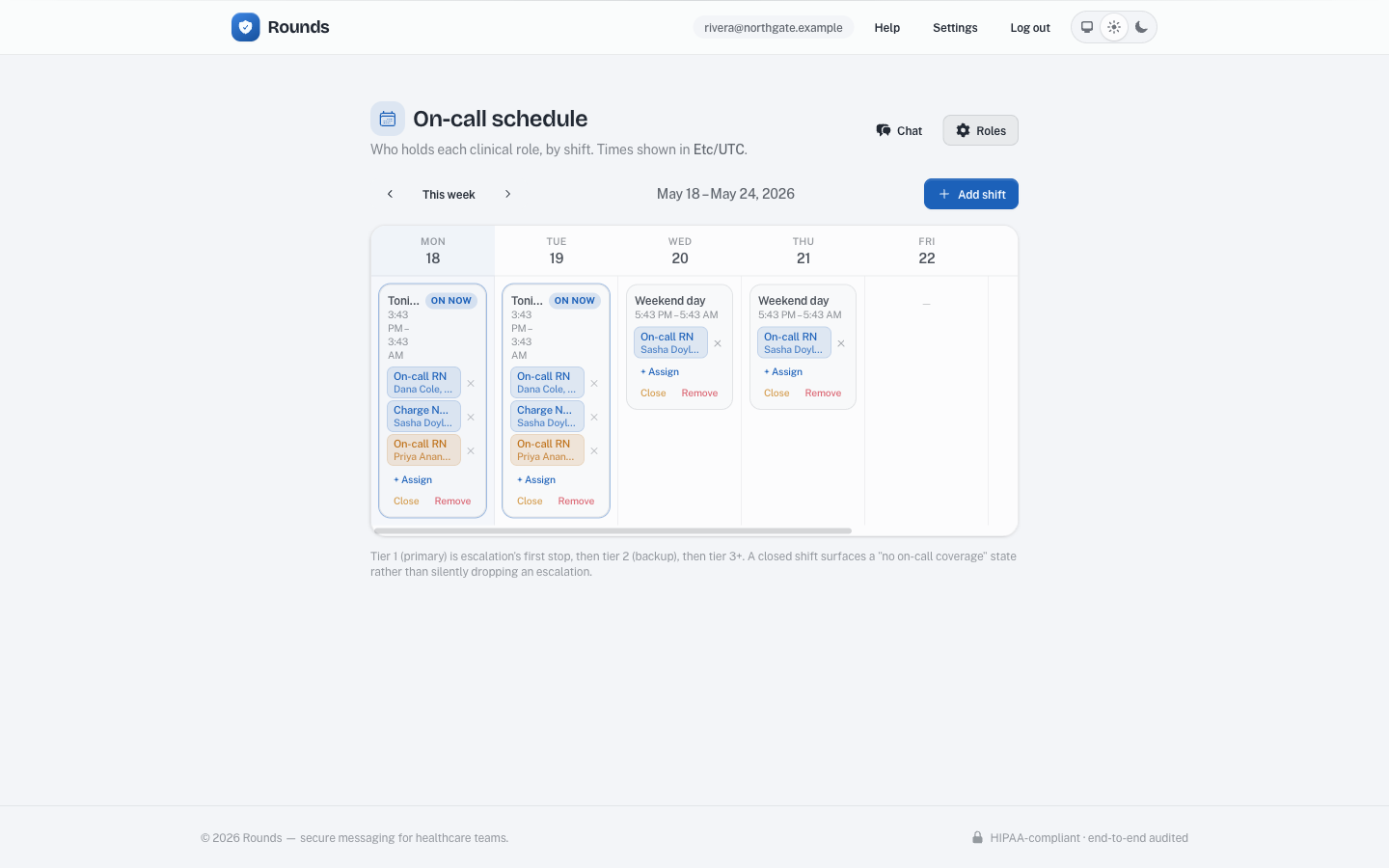Click ON NOW badge on Monday's shift
The width and height of the screenshot is (1389, 868).
point(451,301)
